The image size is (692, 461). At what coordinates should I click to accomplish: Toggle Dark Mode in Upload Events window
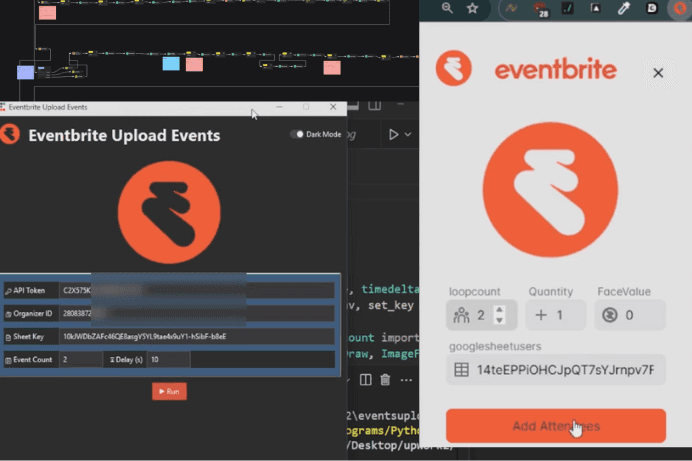point(297,134)
